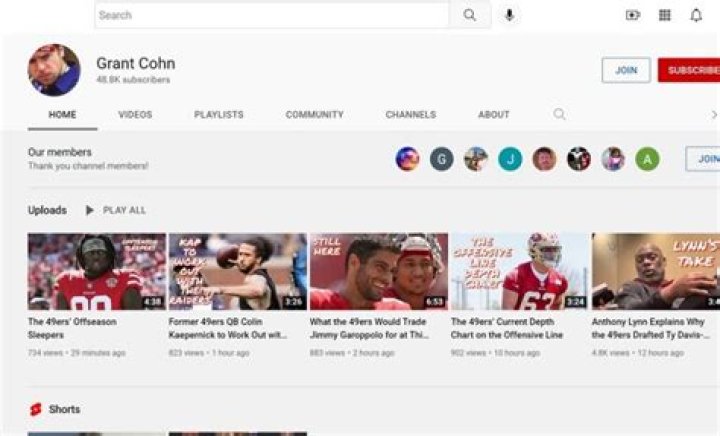Click Join button next to channel name

point(626,70)
